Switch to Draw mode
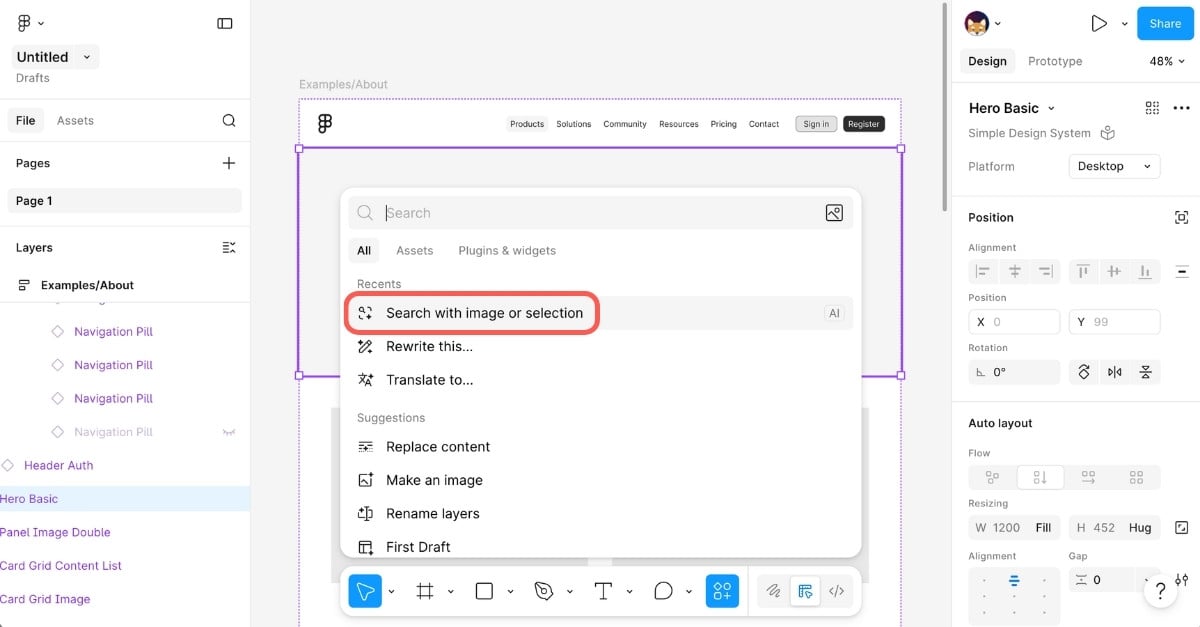This screenshot has width=1200, height=627. 773,591
